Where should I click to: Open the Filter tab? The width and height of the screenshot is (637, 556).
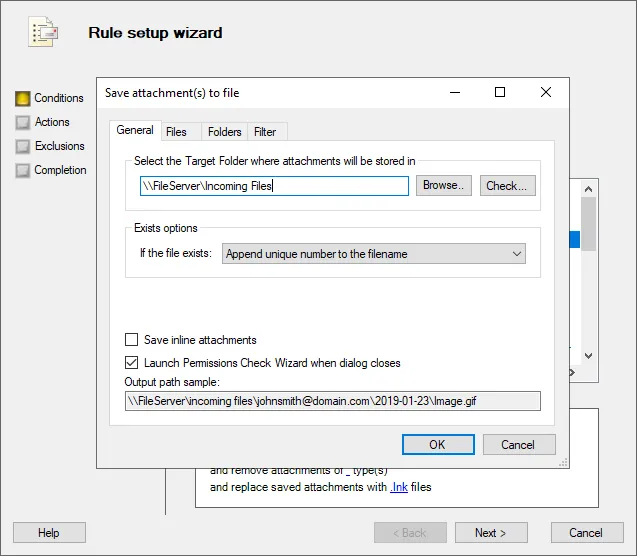click(x=265, y=132)
